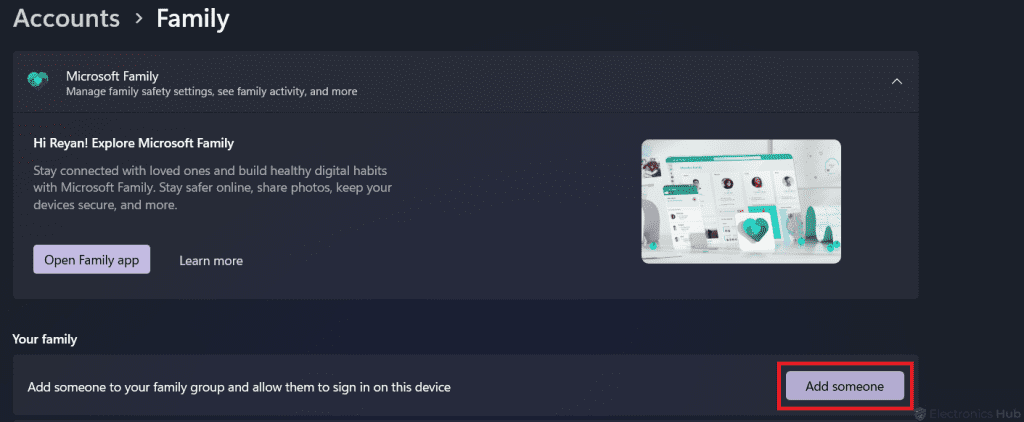Click the Family page title
This screenshot has width=1024, height=422.
(192, 18)
